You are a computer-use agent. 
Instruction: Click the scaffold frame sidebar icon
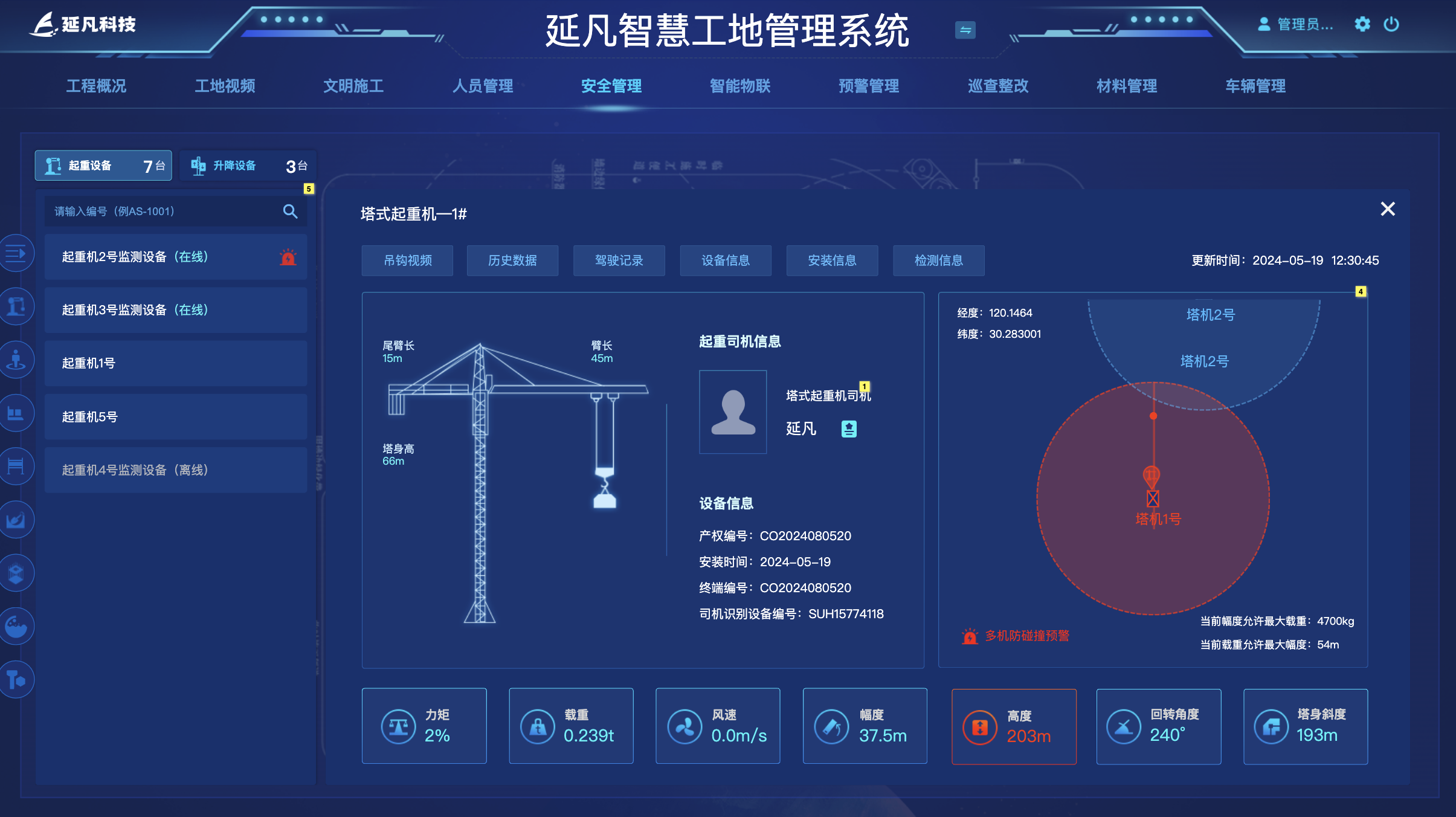pyautogui.click(x=16, y=466)
